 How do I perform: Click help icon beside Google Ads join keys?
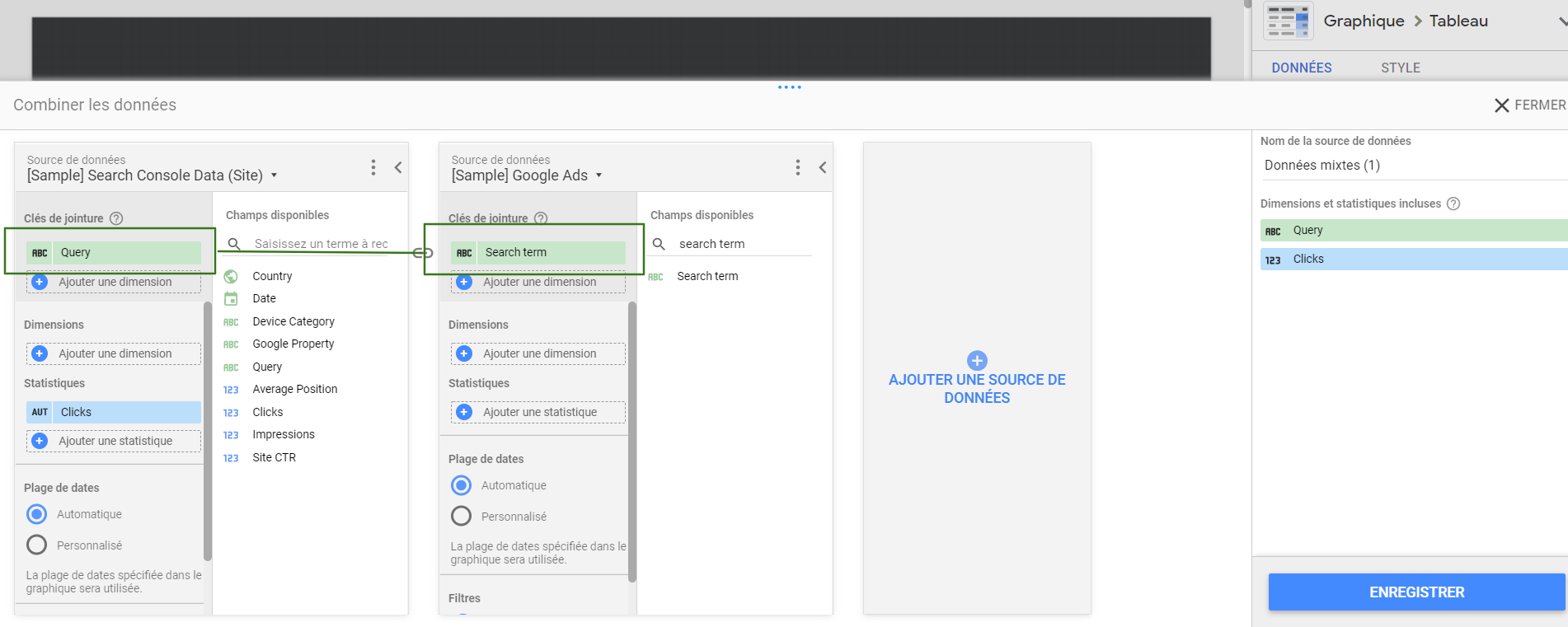(541, 218)
